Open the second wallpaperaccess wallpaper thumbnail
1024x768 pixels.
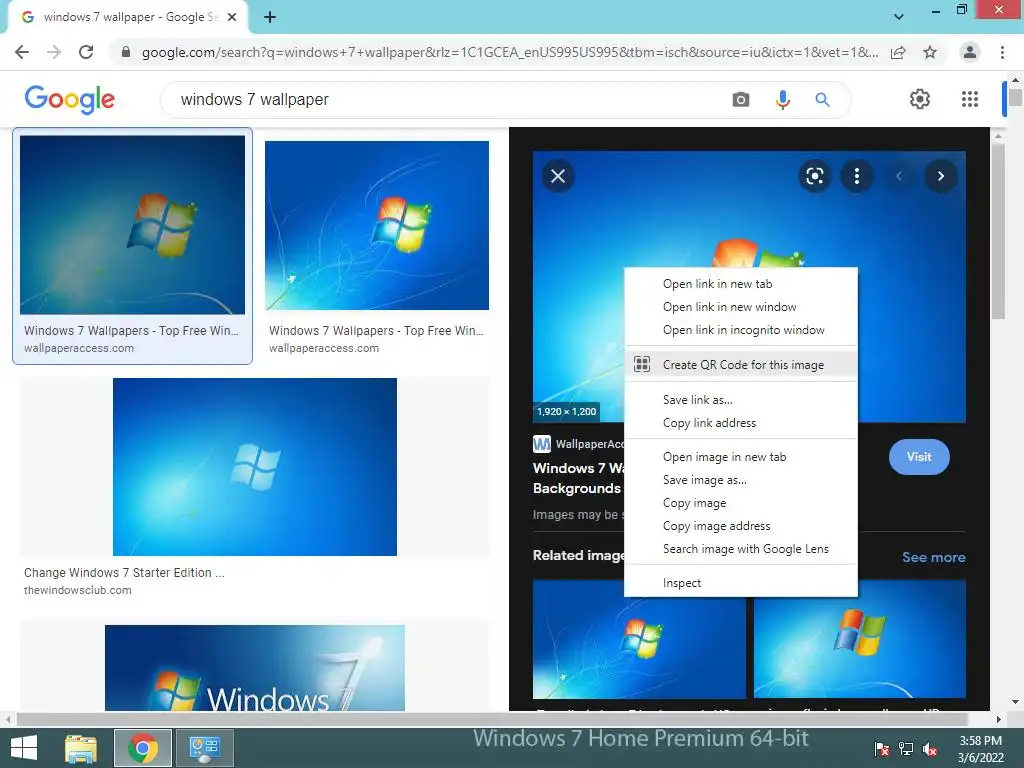377,225
